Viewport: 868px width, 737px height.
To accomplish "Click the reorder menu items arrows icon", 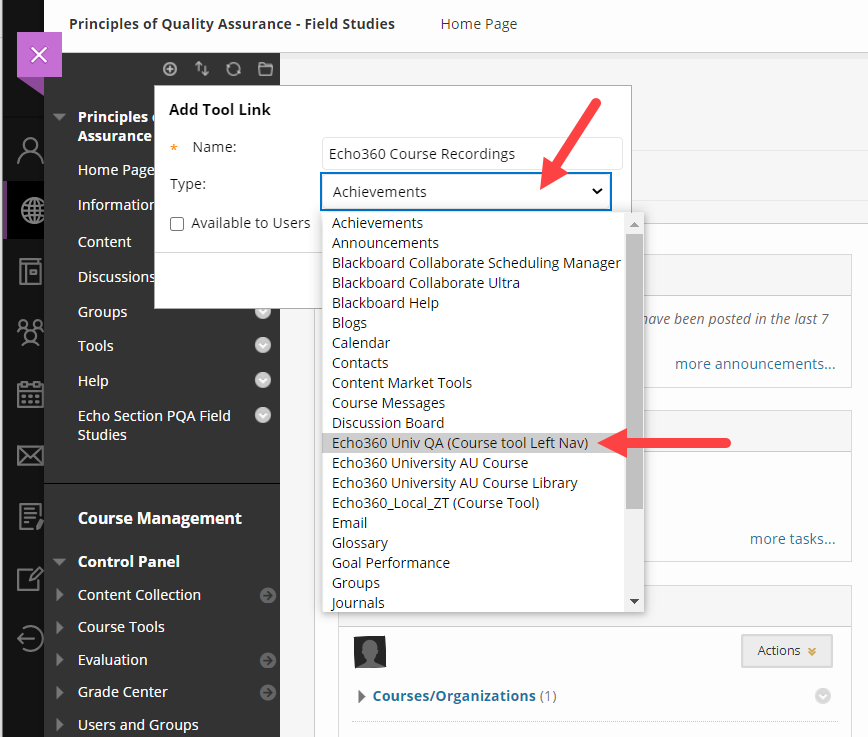I will [202, 69].
